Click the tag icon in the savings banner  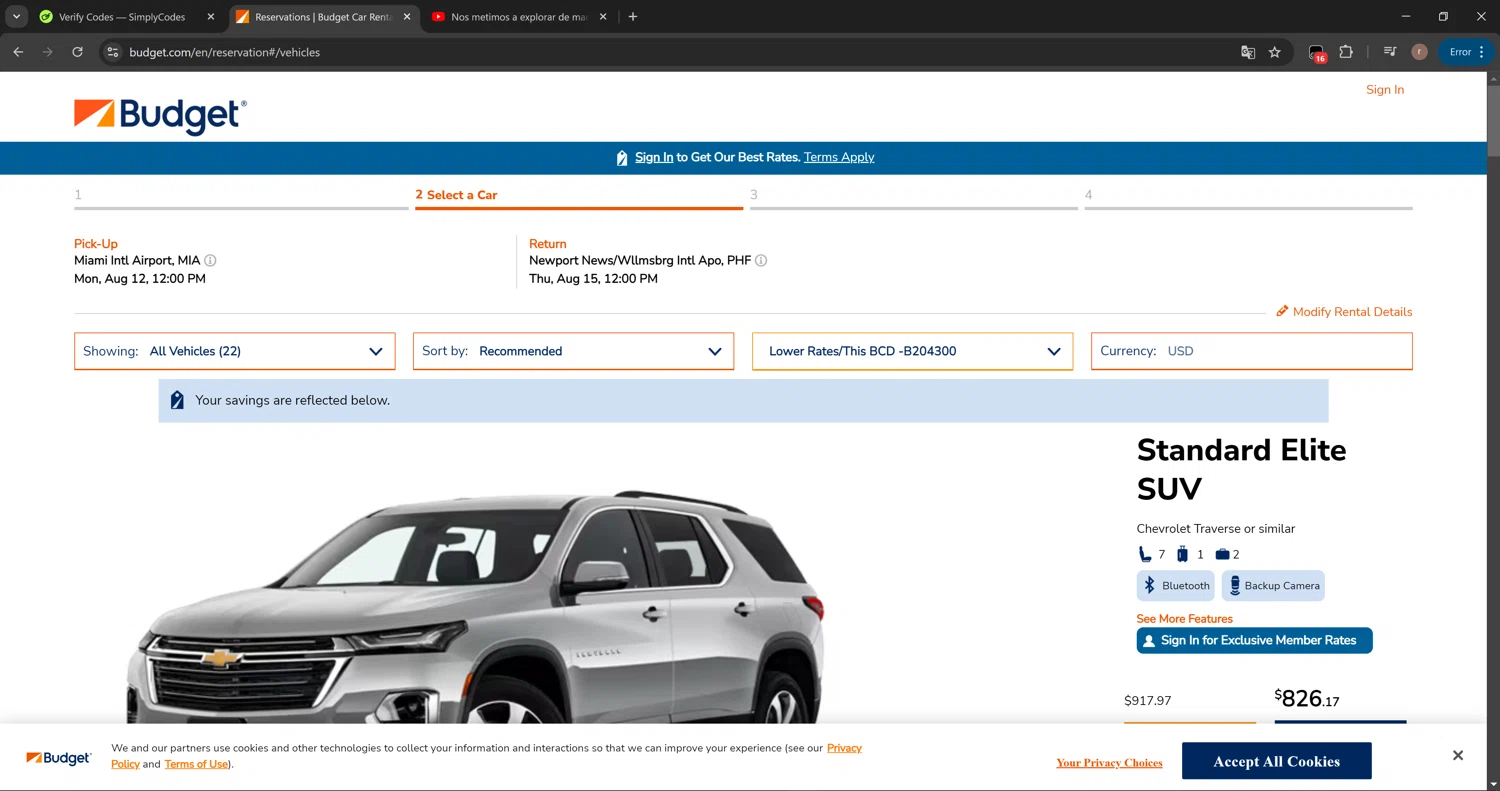pyautogui.click(x=177, y=400)
